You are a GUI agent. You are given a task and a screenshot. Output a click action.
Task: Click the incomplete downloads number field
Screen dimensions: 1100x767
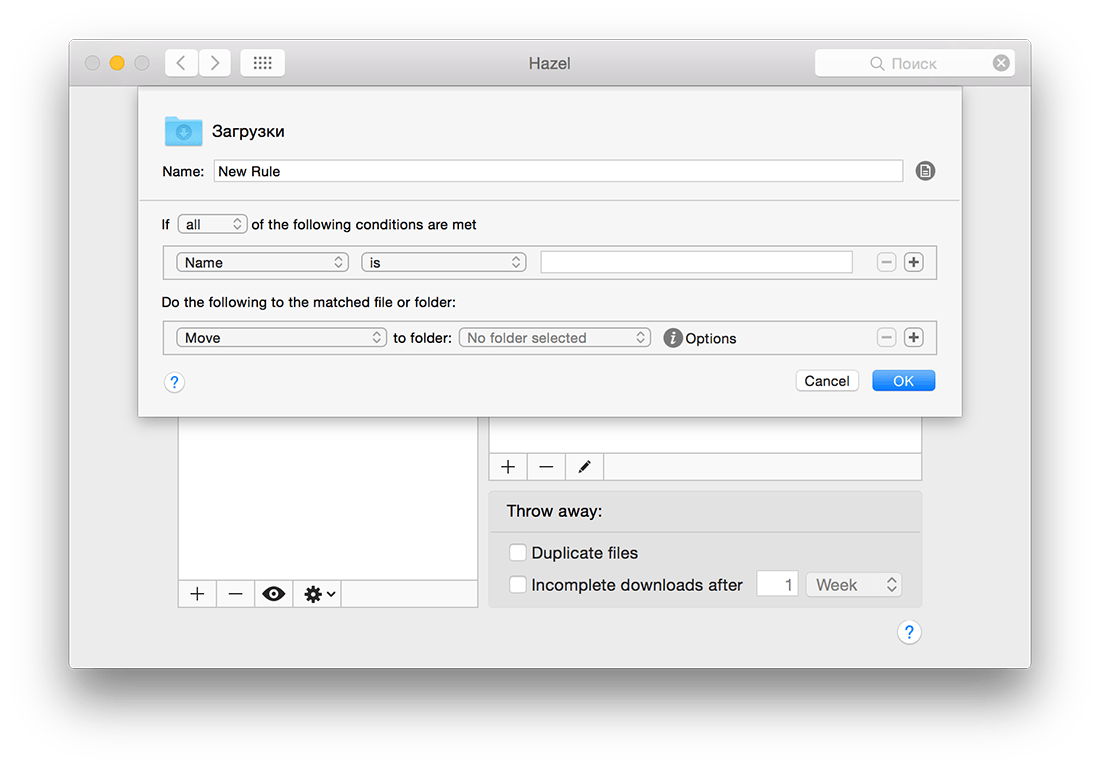(x=777, y=585)
